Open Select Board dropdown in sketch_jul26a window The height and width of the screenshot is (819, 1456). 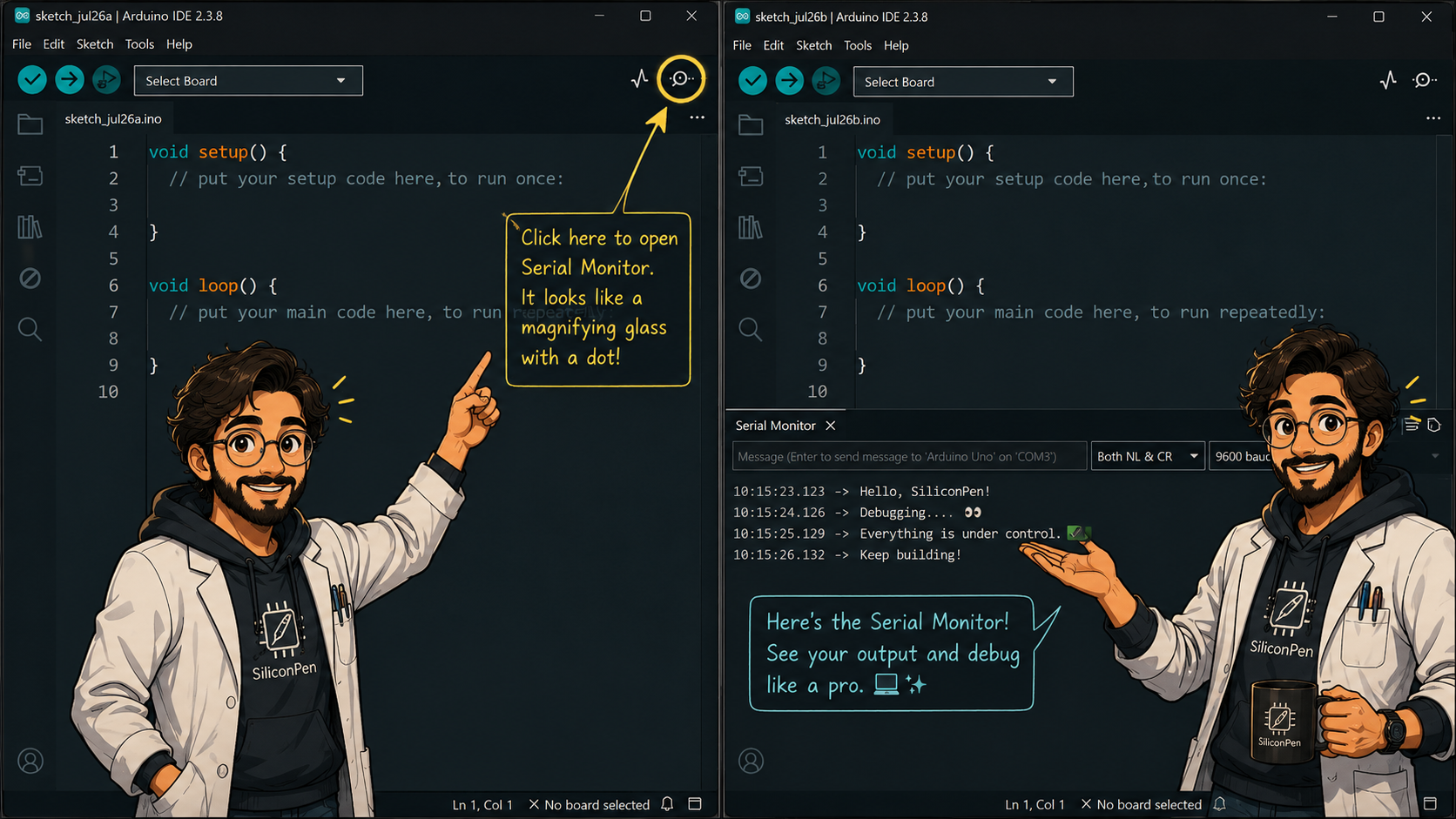[248, 81]
